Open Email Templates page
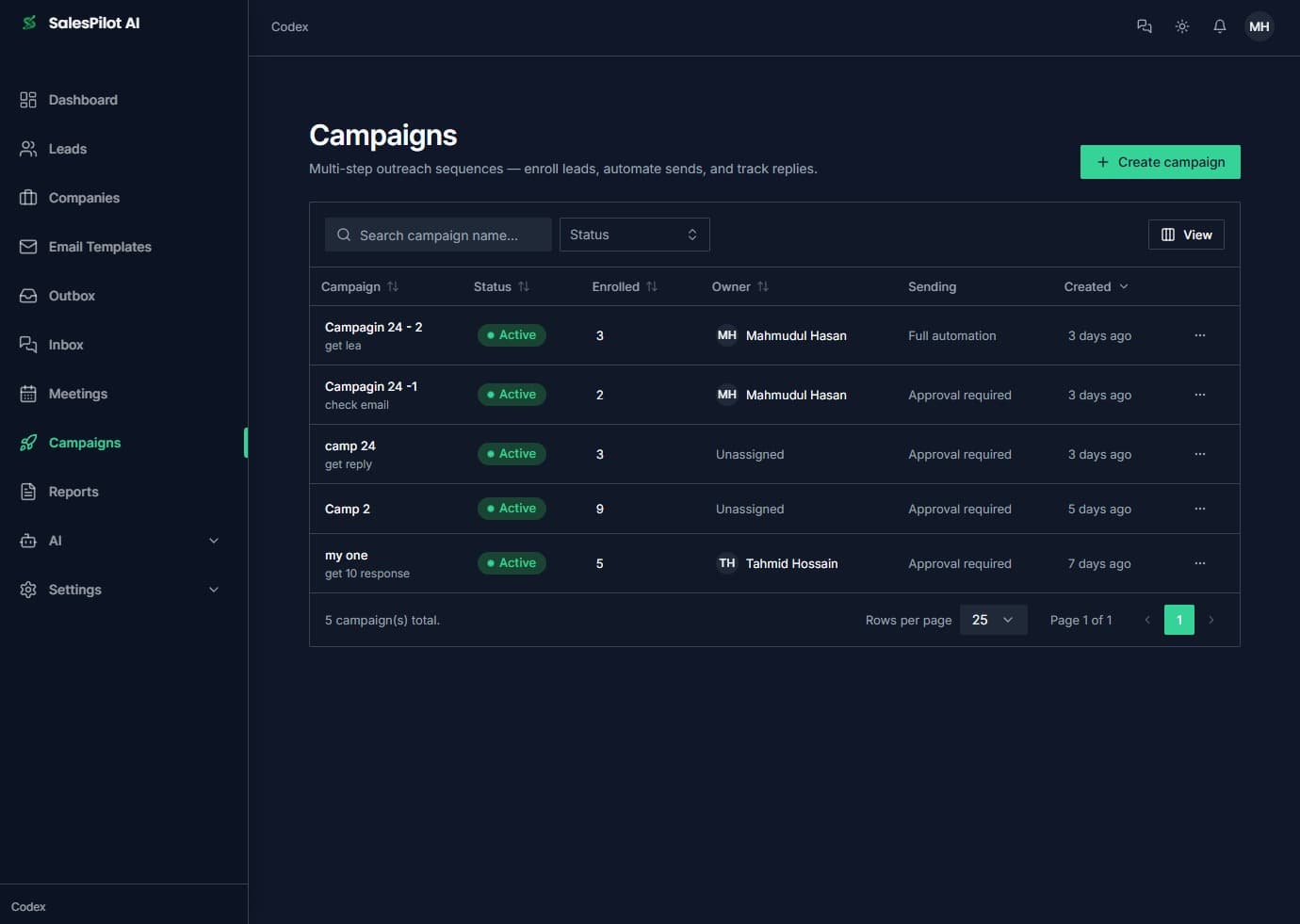Image resolution: width=1300 pixels, height=924 pixels. coord(100,247)
